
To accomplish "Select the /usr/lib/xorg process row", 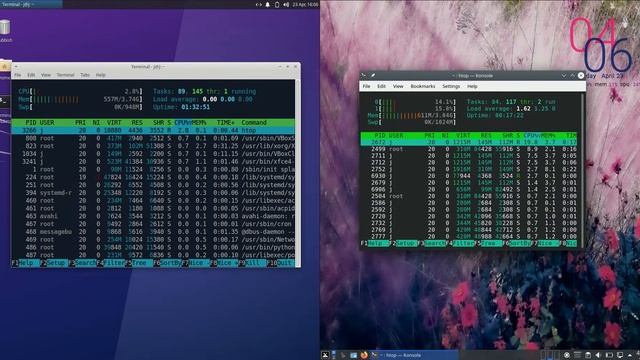I will [153, 146].
